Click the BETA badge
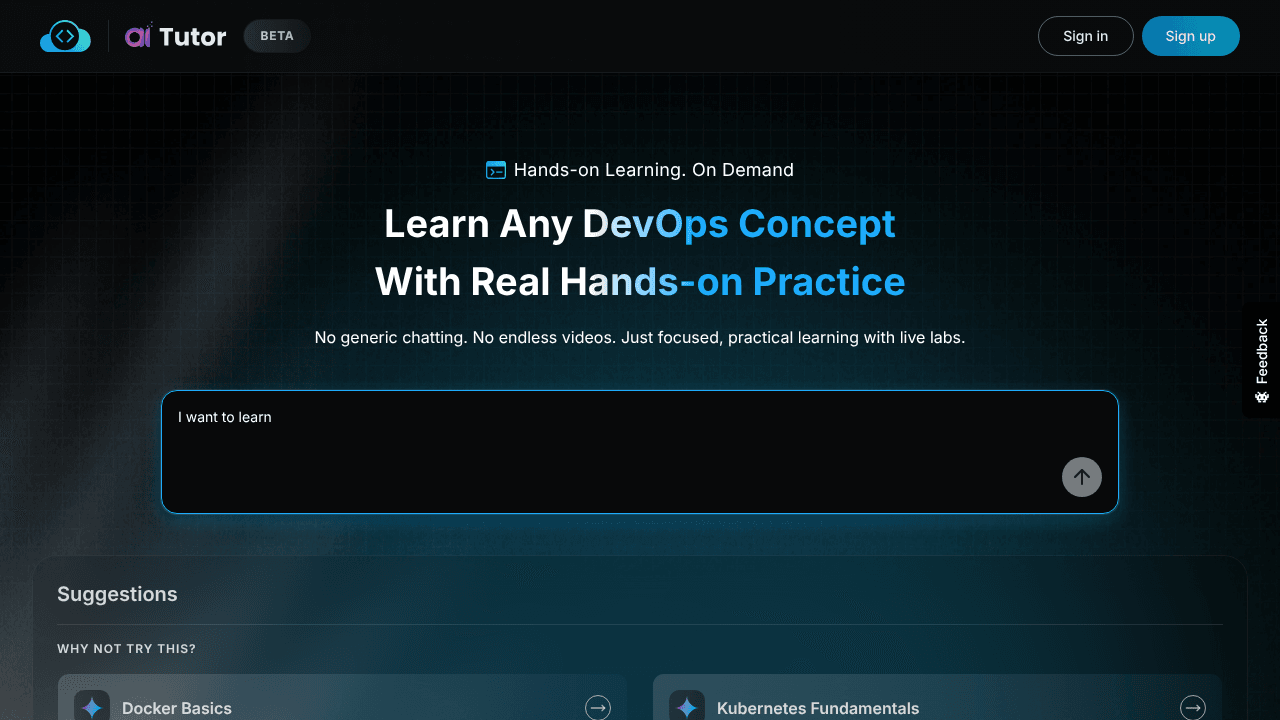The image size is (1280, 720). coord(277,36)
